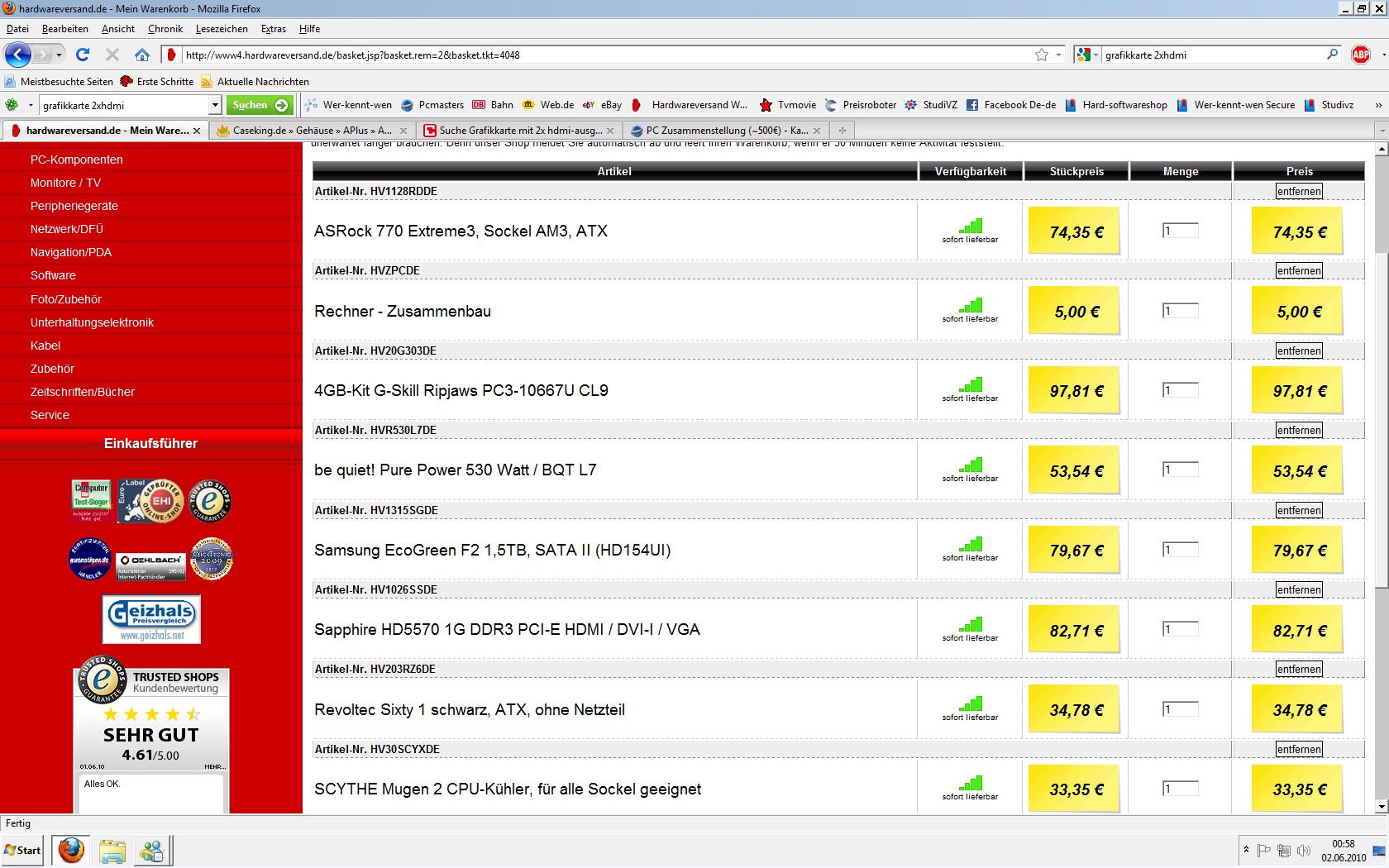Screen dimensions: 1389x868
Task: Bookmark this page with the star icon
Action: [x=1042, y=55]
